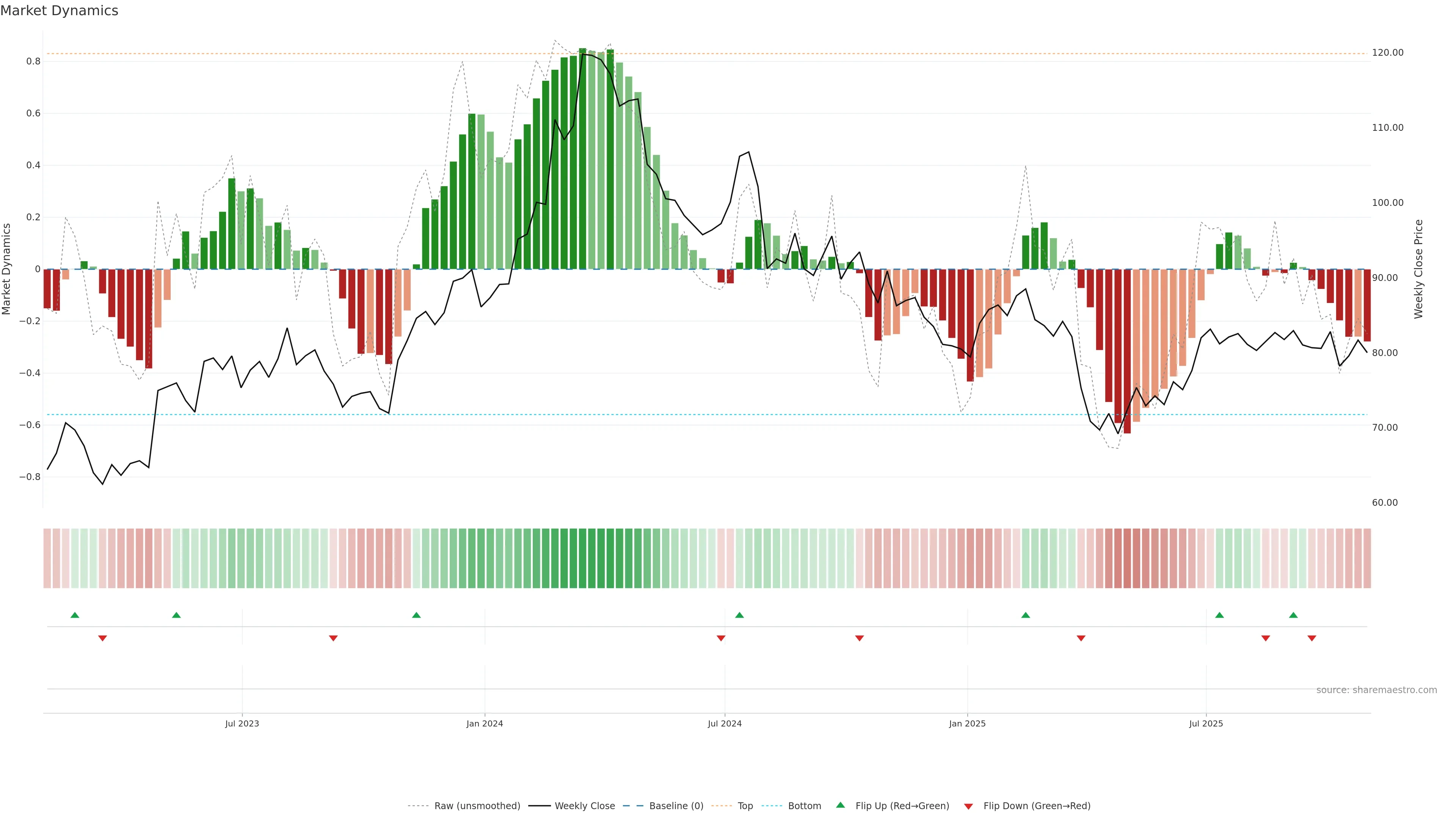Click the Flip Up triangle legend icon
1456x819 pixels.
coord(841,805)
